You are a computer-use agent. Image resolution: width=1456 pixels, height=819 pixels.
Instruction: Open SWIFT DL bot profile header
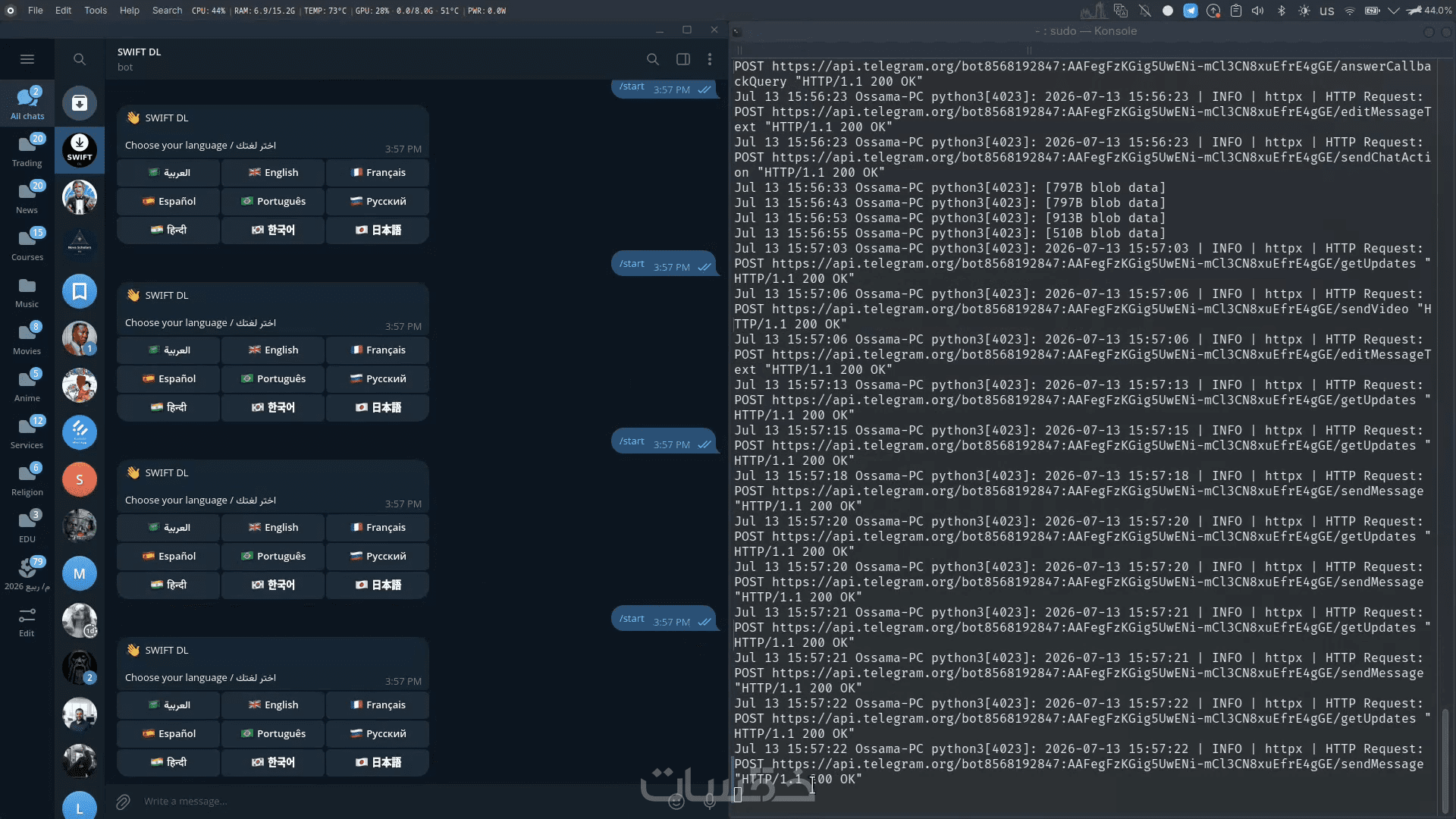pos(140,59)
